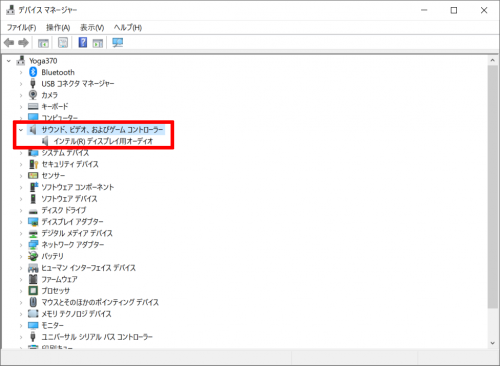Select インテル(R) ディスプレイ用オーディオ device
The width and height of the screenshot is (500, 366).
[x=103, y=141]
